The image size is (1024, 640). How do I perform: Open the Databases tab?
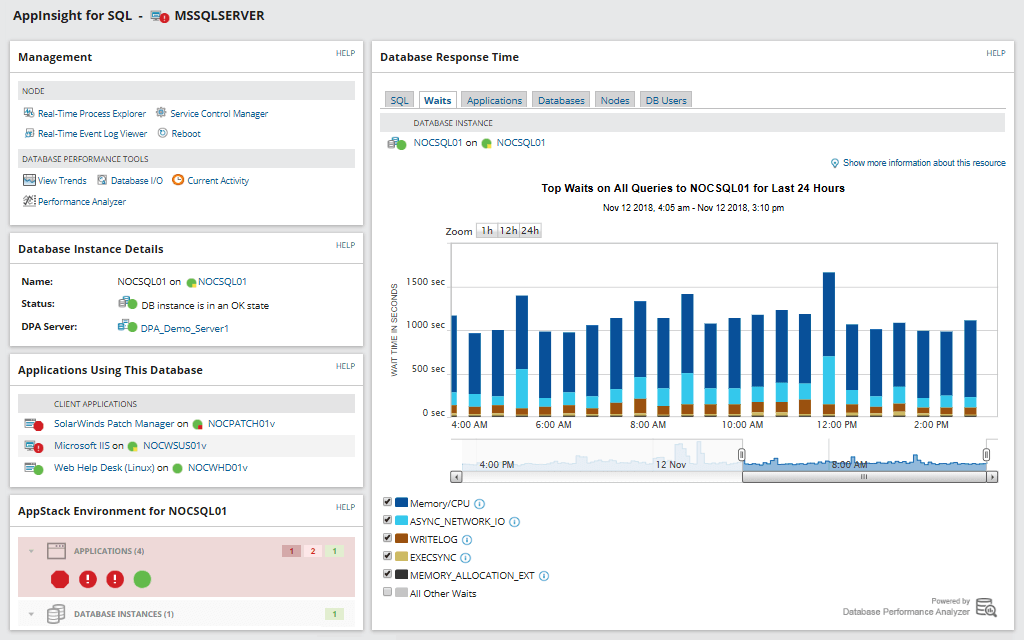pos(561,100)
